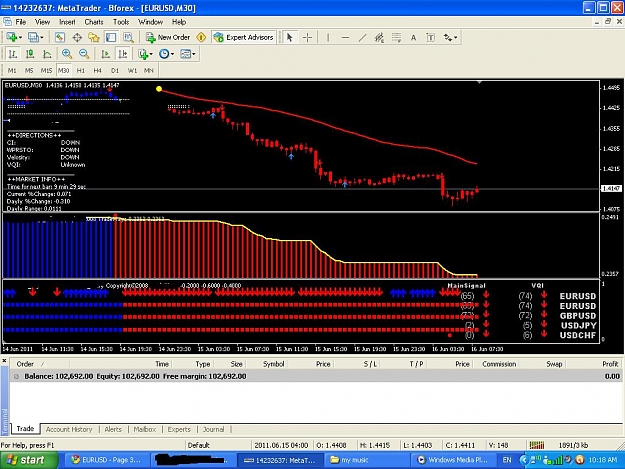The width and height of the screenshot is (625, 469).
Task: Select the equidistant channel tool
Action: [x=379, y=37]
